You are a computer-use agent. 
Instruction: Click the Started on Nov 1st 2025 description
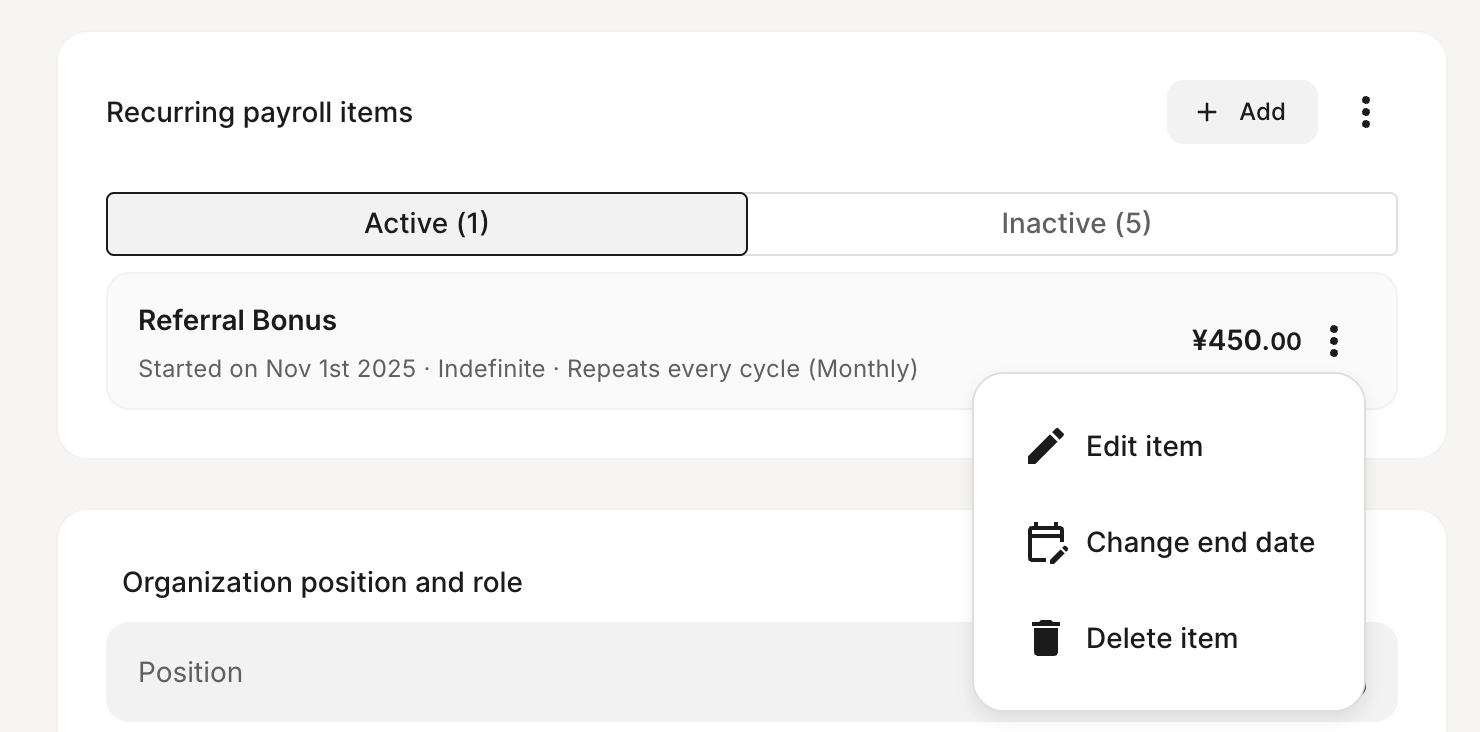[277, 369]
